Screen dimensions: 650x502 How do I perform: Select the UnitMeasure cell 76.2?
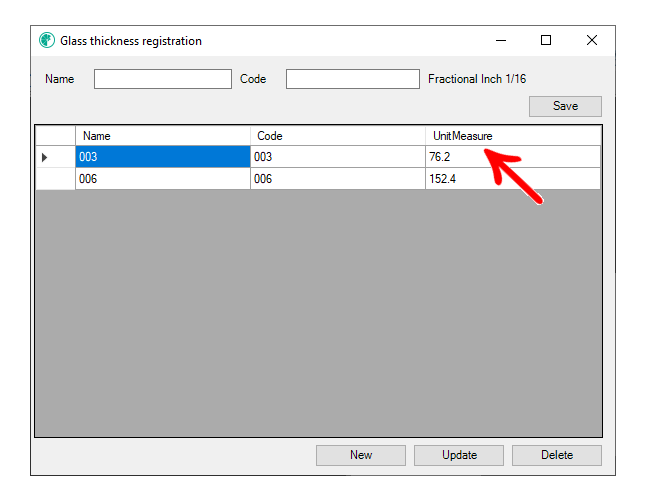coord(513,157)
